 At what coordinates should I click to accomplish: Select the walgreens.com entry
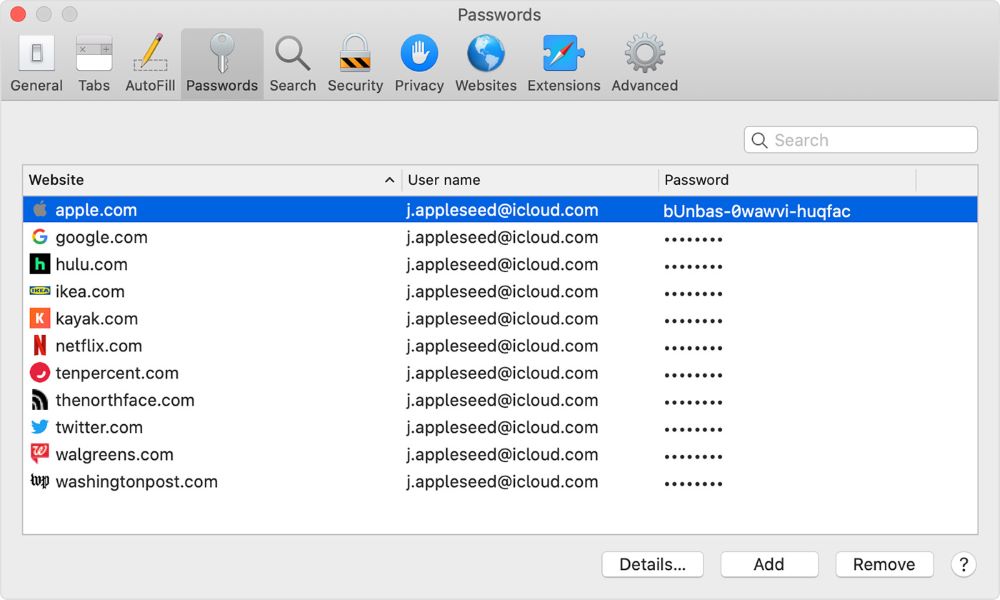pos(500,455)
